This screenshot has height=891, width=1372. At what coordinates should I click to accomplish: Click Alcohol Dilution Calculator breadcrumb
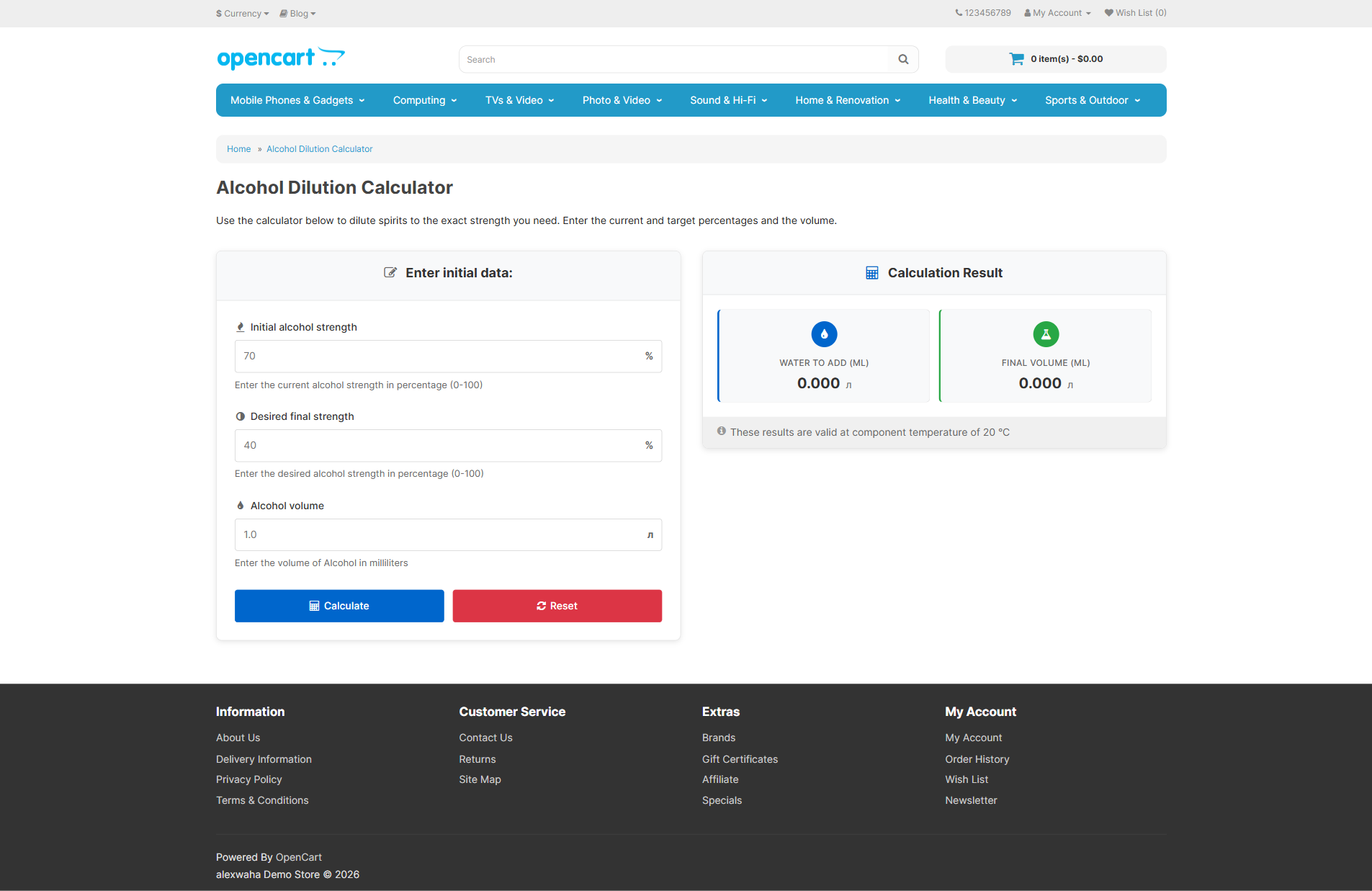[320, 149]
